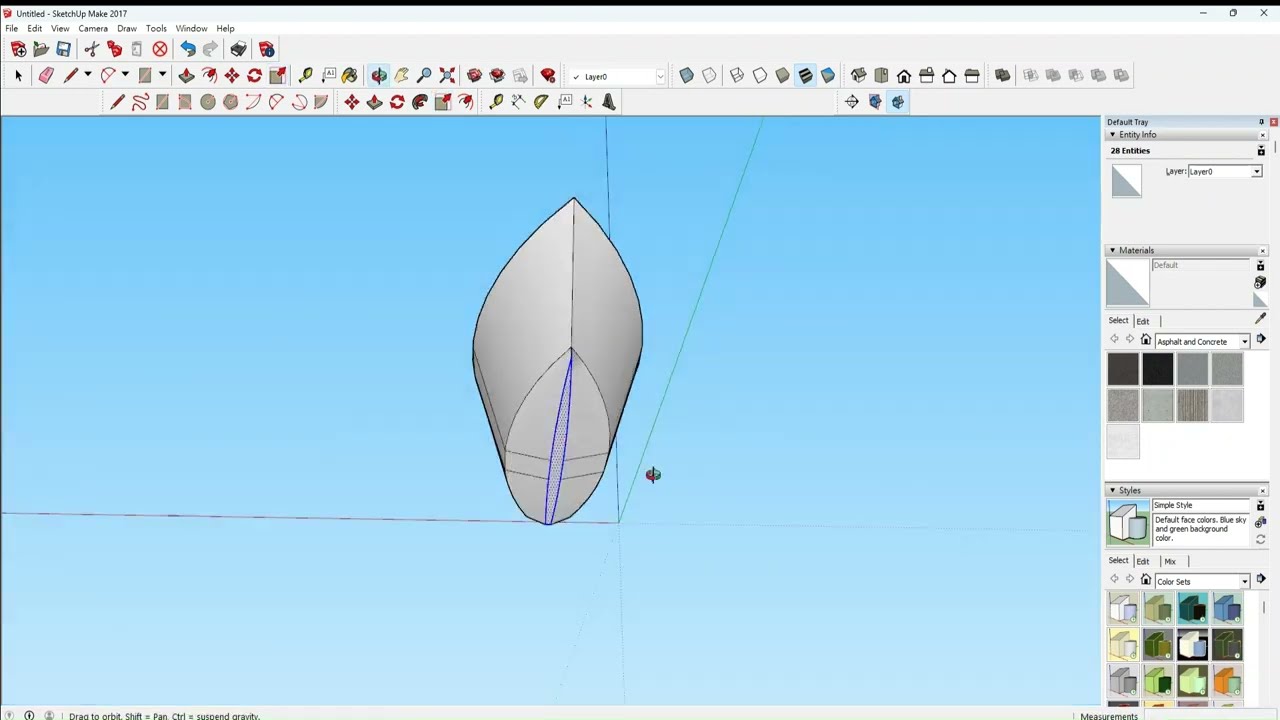Click the Materials eyedropper sample icon
The image size is (1280, 720).
tap(1260, 319)
